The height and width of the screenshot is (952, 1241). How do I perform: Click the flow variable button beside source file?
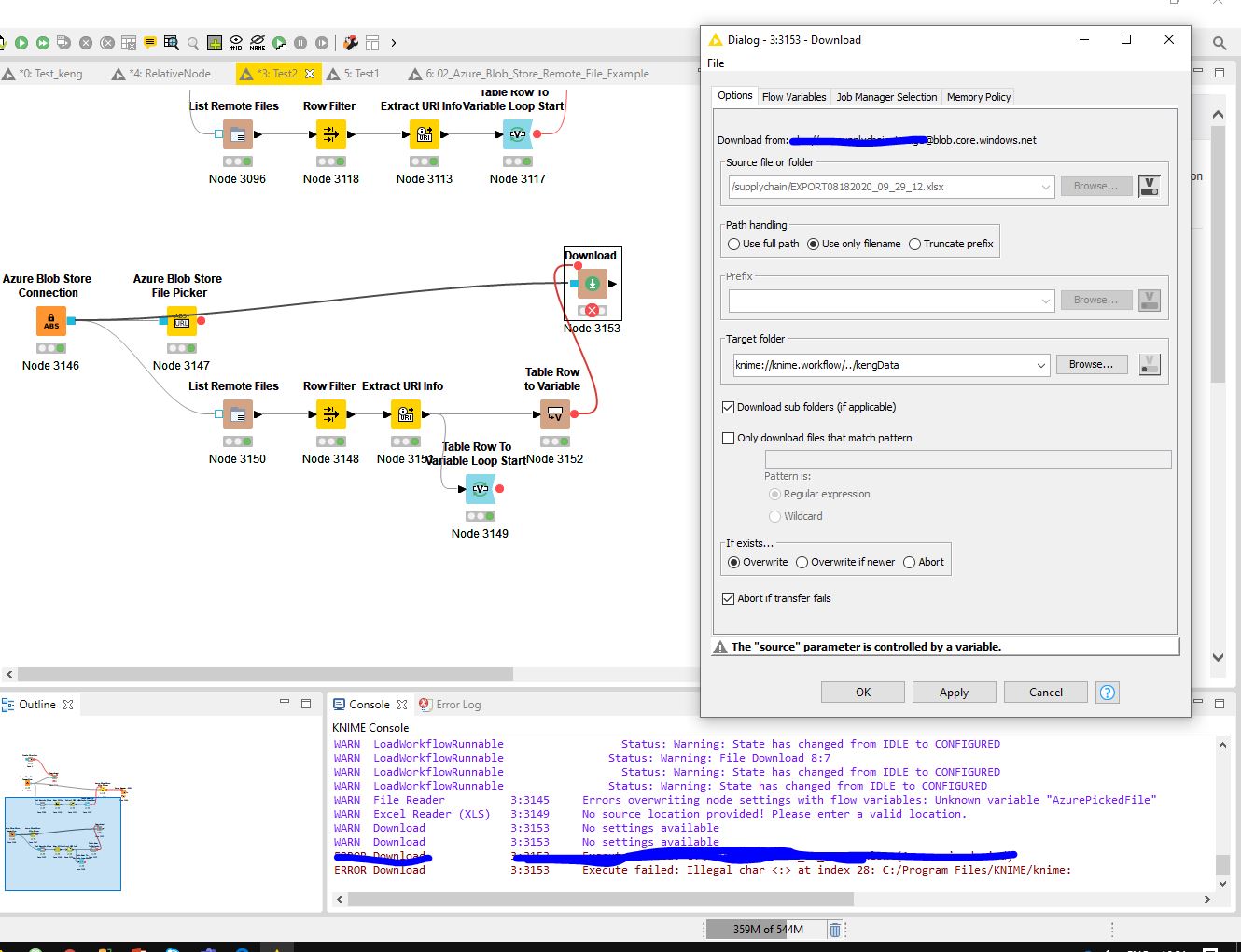tap(1150, 187)
